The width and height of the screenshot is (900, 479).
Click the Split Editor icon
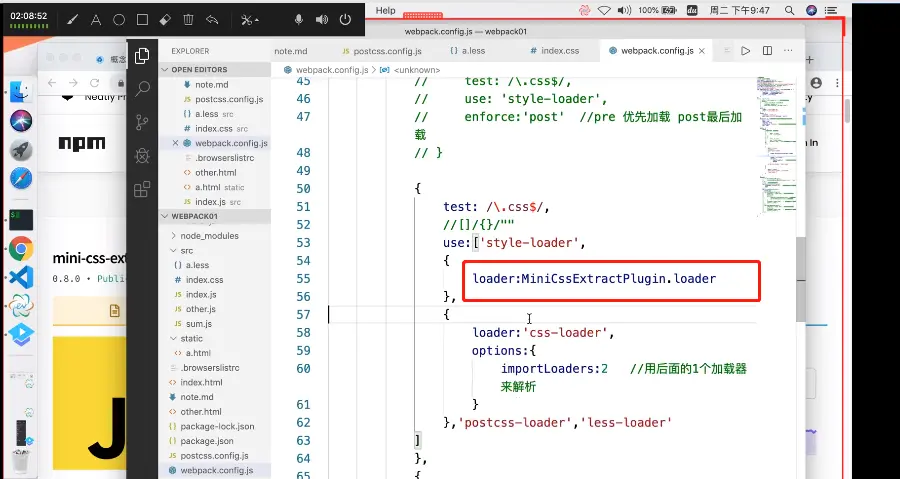767,51
